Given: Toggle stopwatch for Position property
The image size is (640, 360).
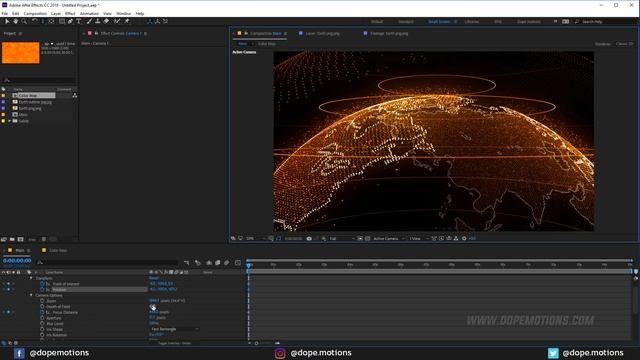Looking at the screenshot, I should (x=42, y=289).
